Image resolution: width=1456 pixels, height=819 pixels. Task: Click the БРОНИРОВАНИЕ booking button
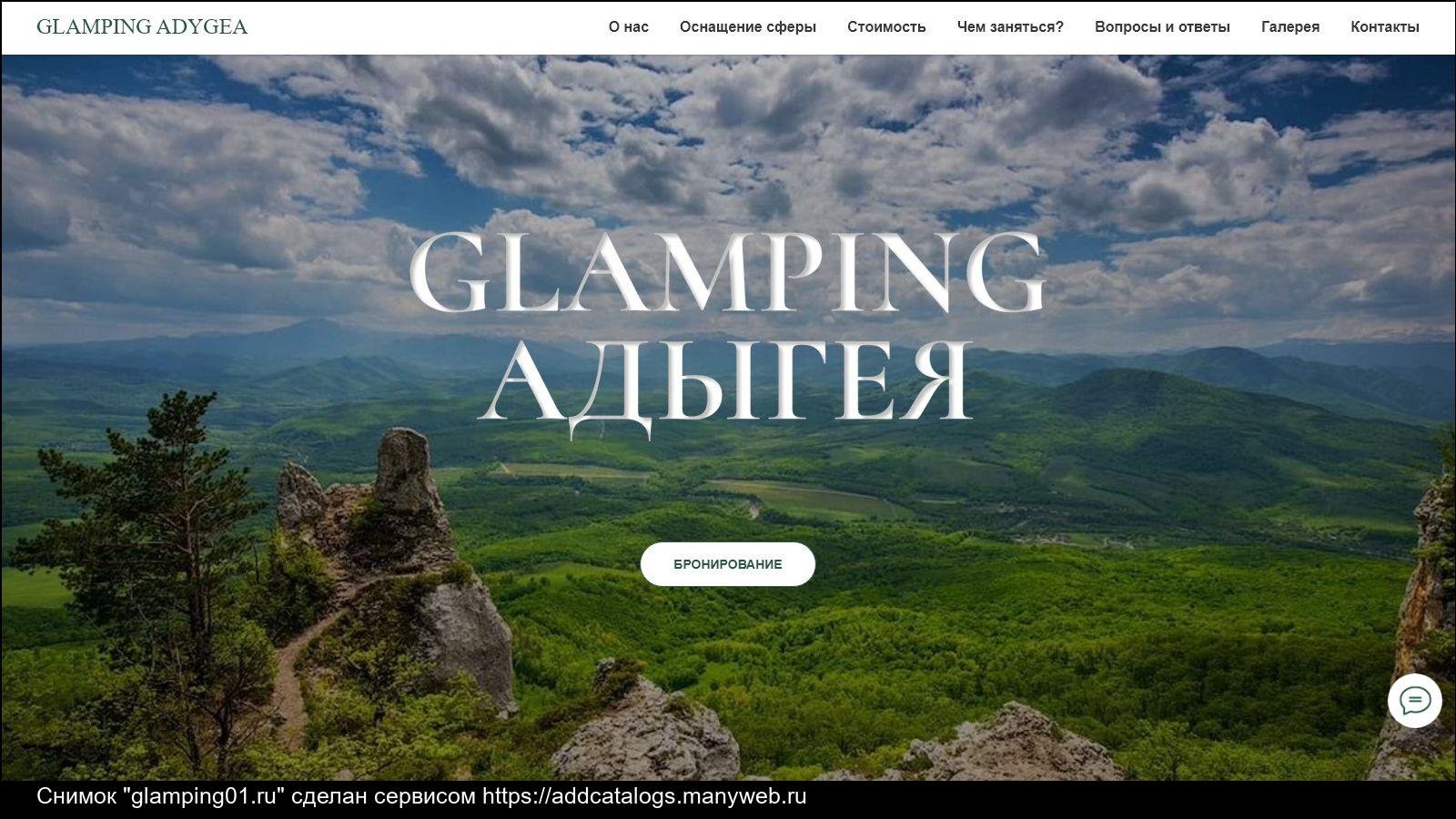click(728, 564)
